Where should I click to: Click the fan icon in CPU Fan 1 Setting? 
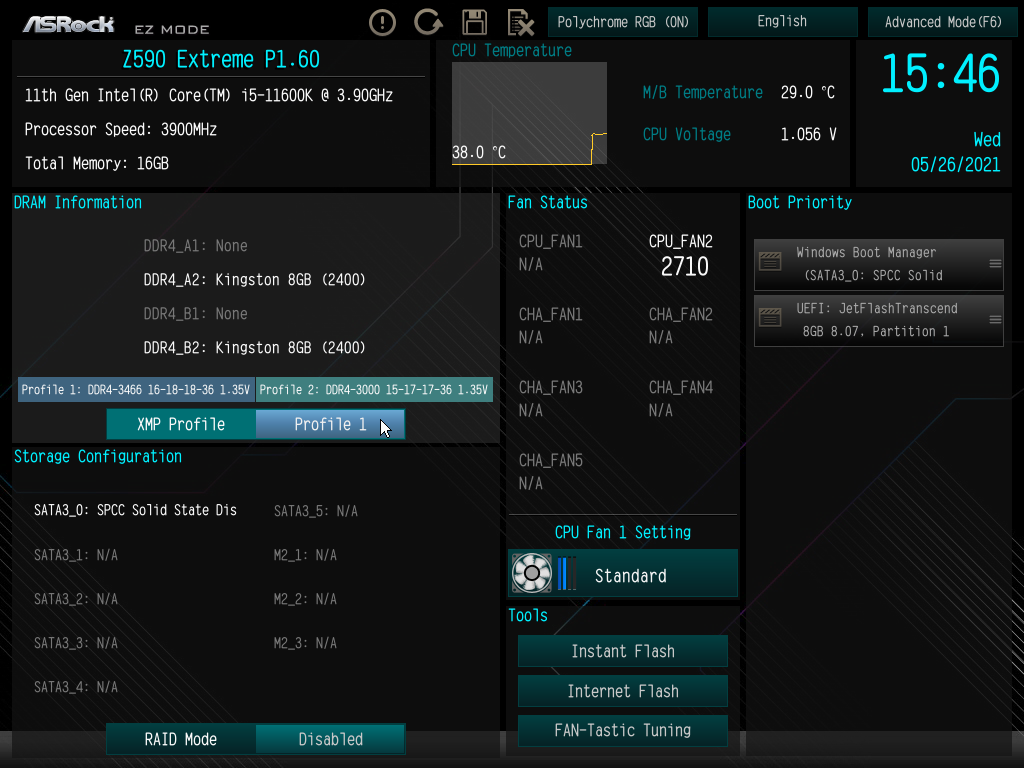530,573
